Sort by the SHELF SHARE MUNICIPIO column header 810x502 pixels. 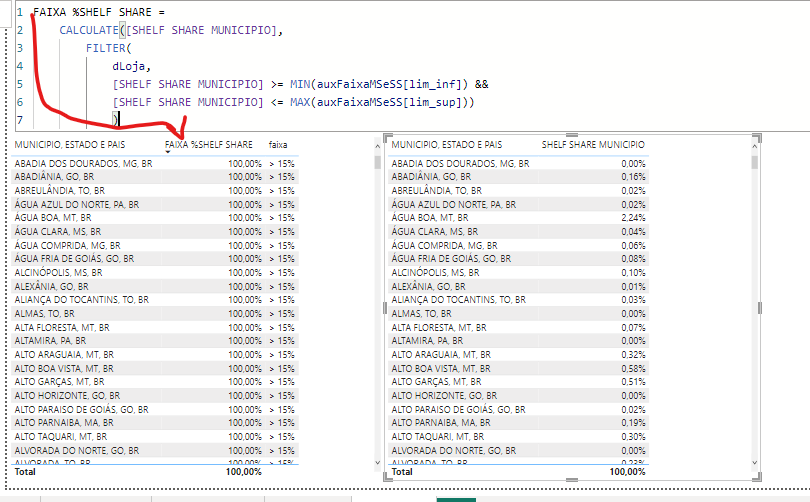(x=593, y=145)
